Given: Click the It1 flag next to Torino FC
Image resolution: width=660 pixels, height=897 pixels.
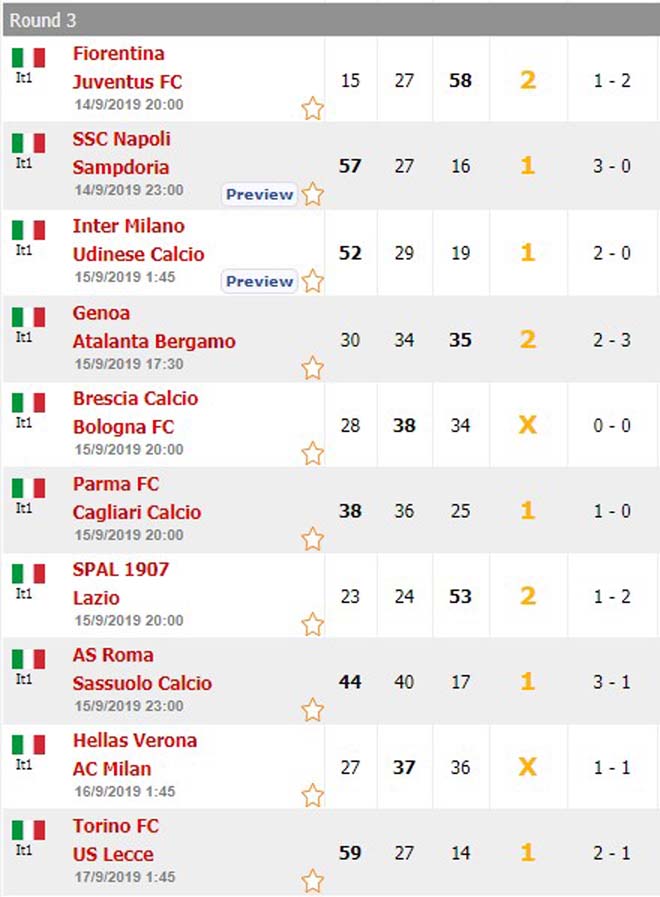Looking at the screenshot, I should (28, 832).
